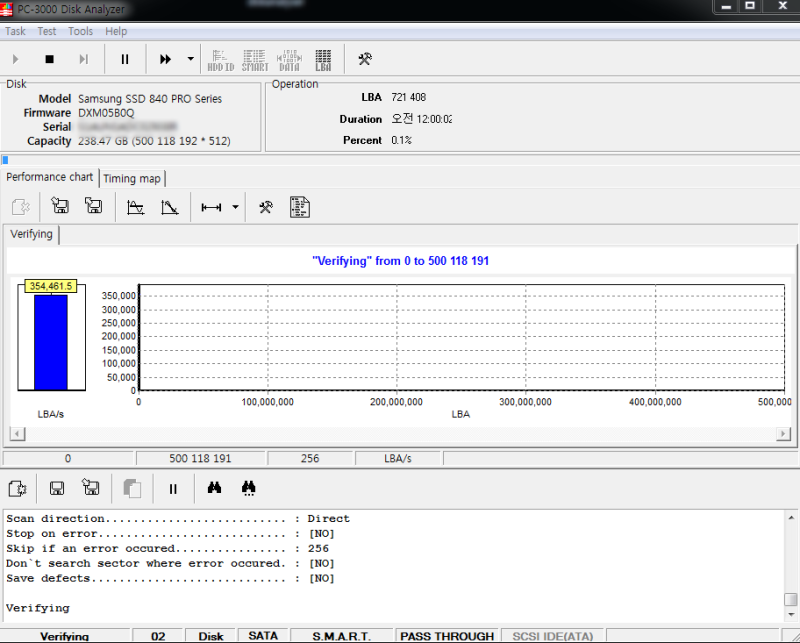This screenshot has width=800, height=643.
Task: Click the model name Samsung SSD 840 PRO Series
Action: (x=150, y=98)
